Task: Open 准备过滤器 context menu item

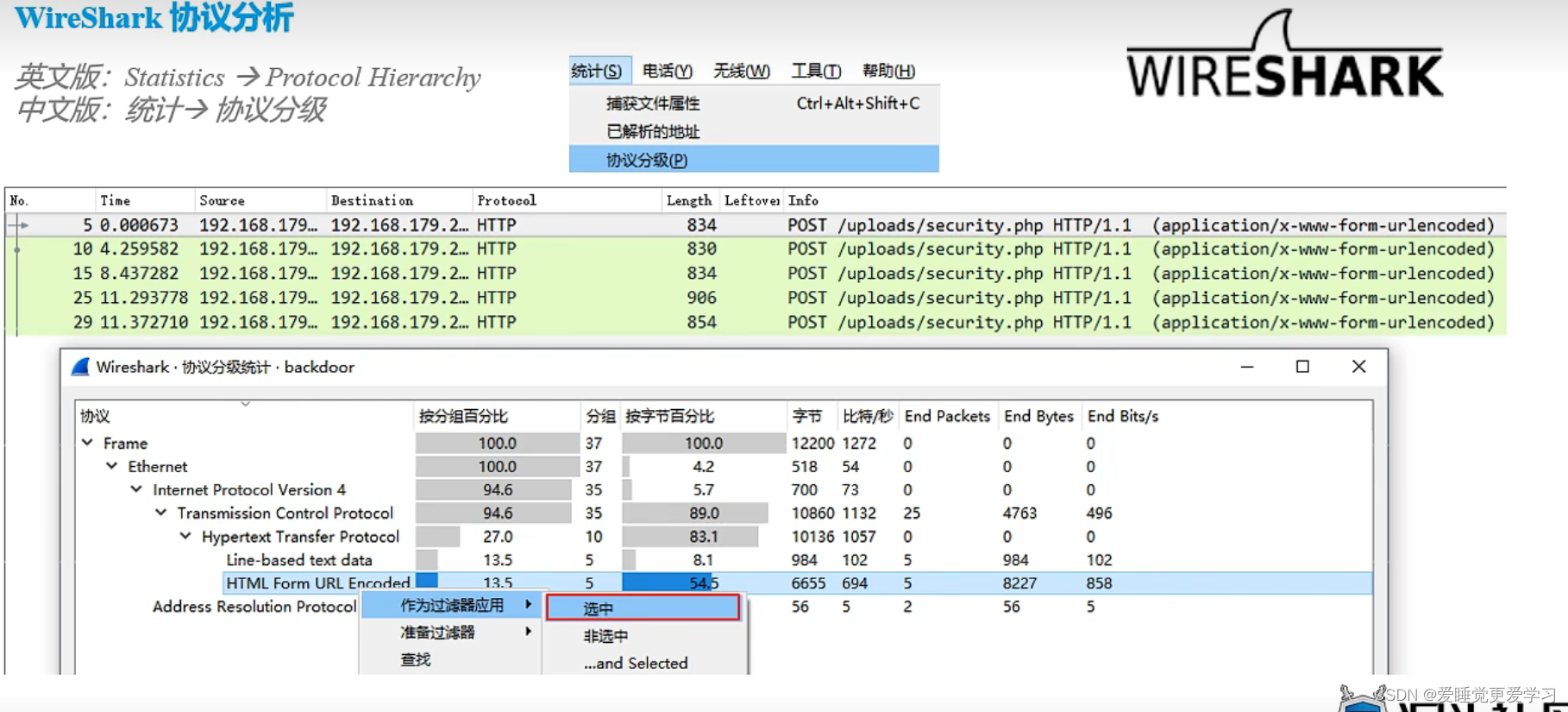Action: [451, 633]
